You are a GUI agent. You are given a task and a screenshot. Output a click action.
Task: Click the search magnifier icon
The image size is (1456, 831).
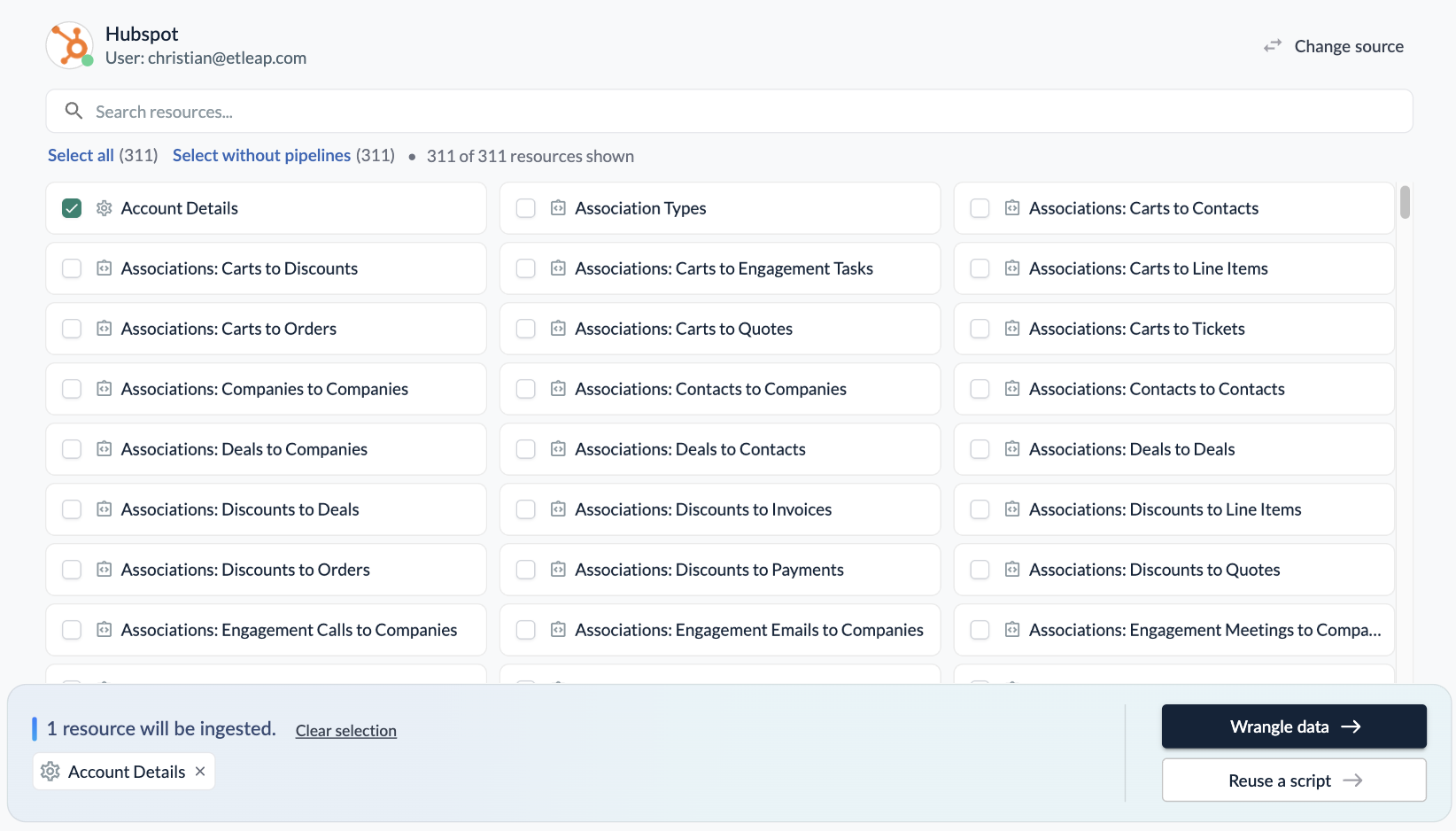[x=74, y=111]
